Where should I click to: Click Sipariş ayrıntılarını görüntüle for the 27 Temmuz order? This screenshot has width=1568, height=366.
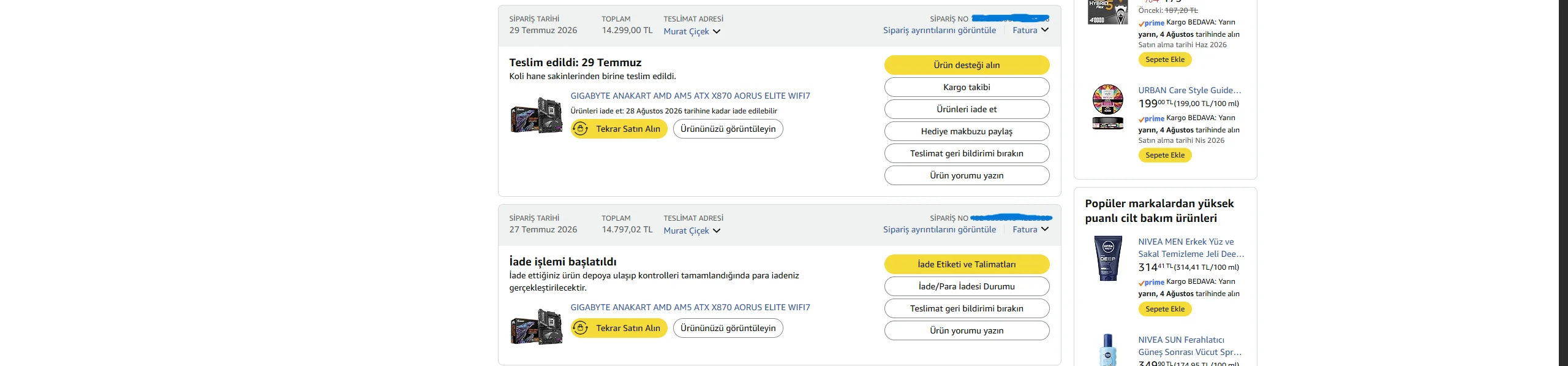click(x=940, y=229)
